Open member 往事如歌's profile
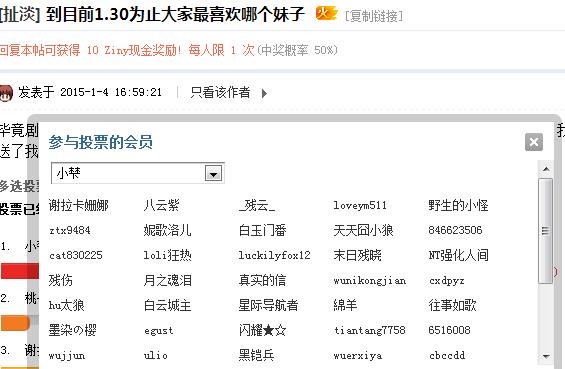565x369 pixels. click(x=452, y=305)
